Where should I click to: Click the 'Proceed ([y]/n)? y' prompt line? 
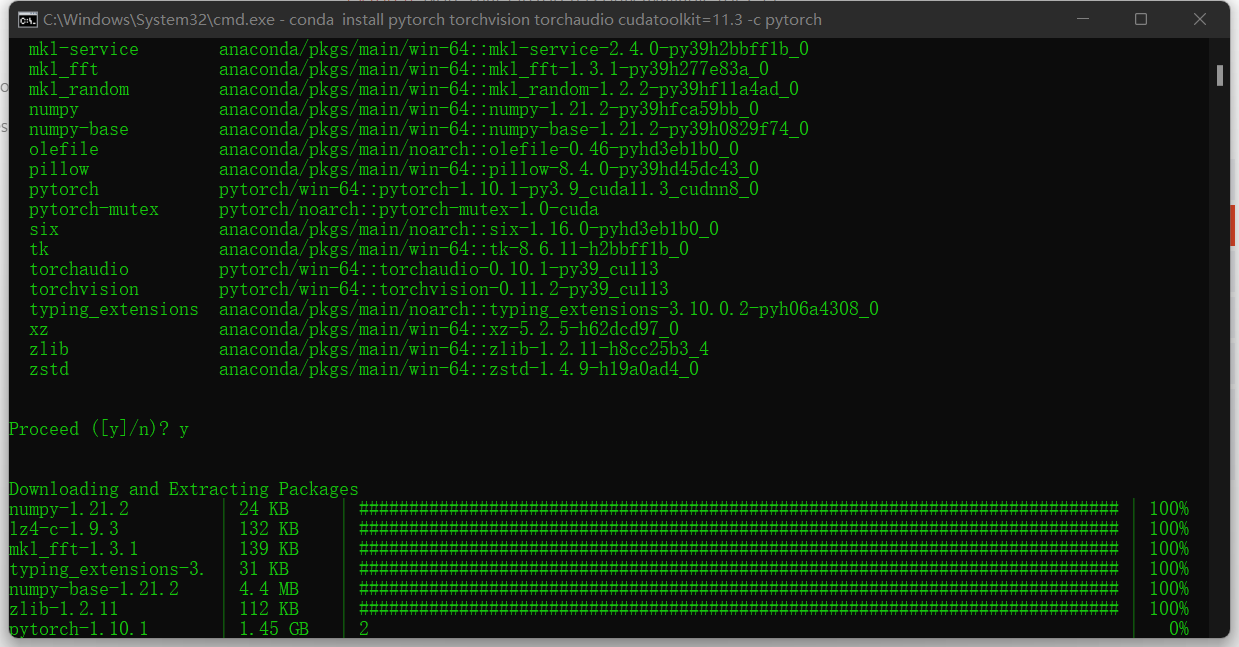(99, 429)
